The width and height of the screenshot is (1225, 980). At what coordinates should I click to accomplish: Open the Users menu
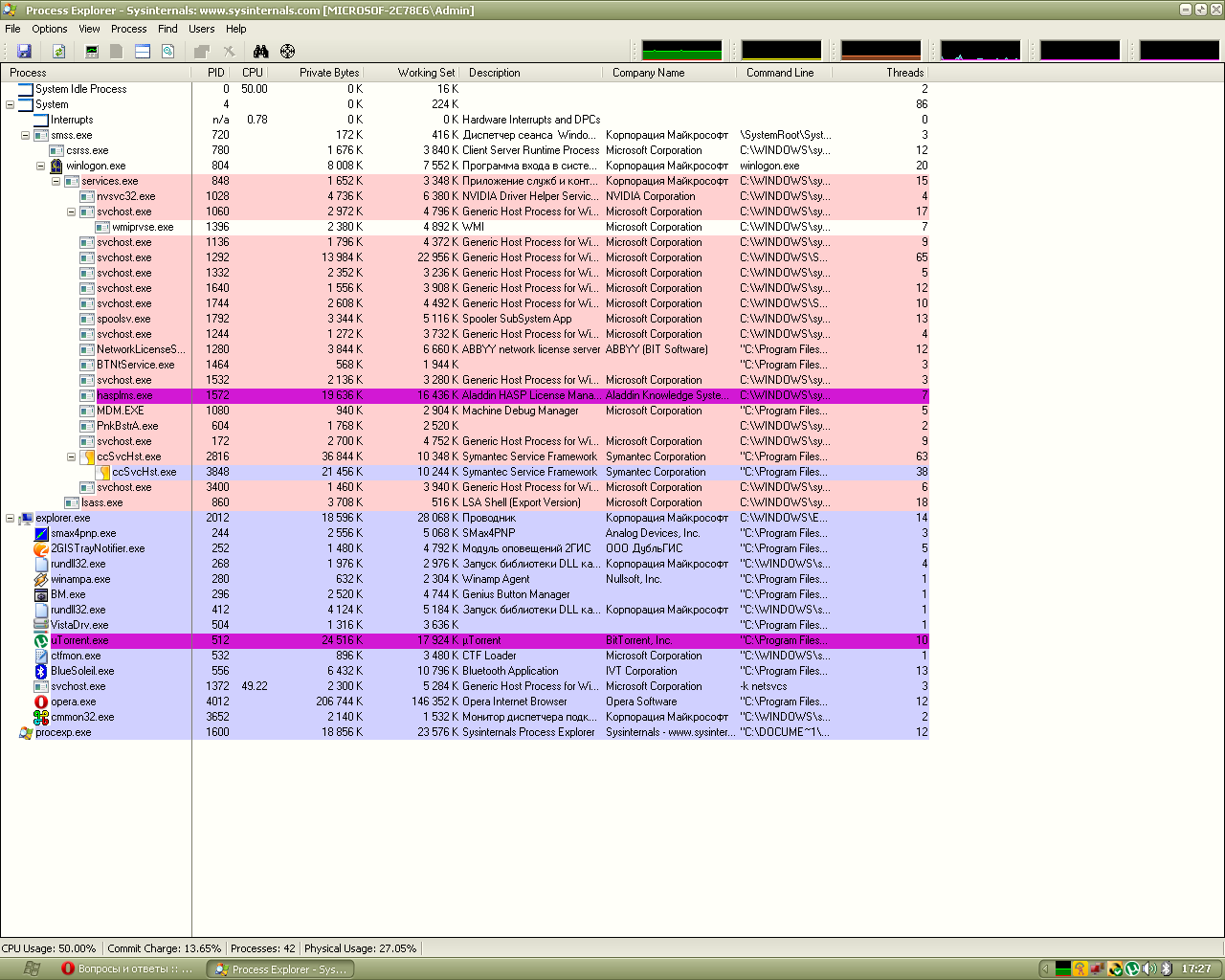click(201, 29)
